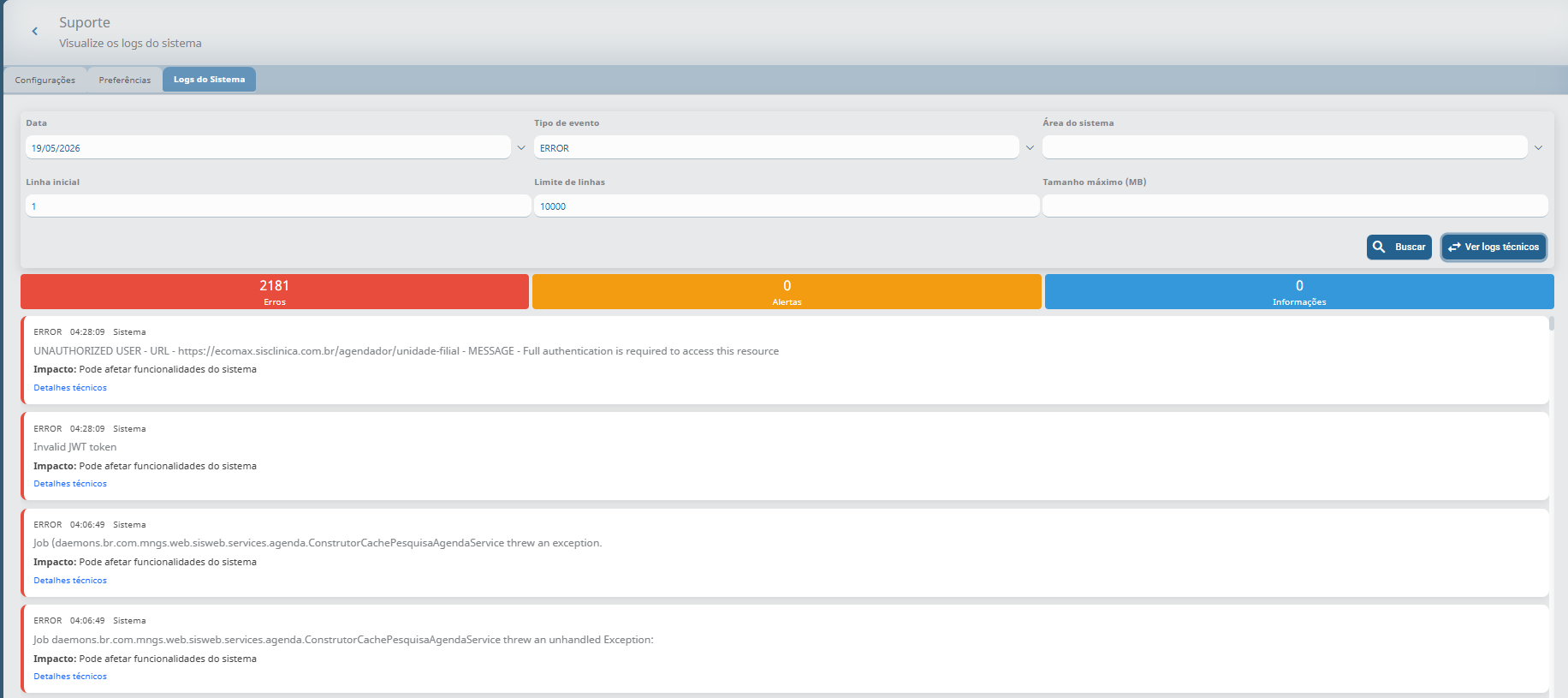Click the log list scrollbar thumb
This screenshot has width=1568, height=698.
tap(1551, 324)
